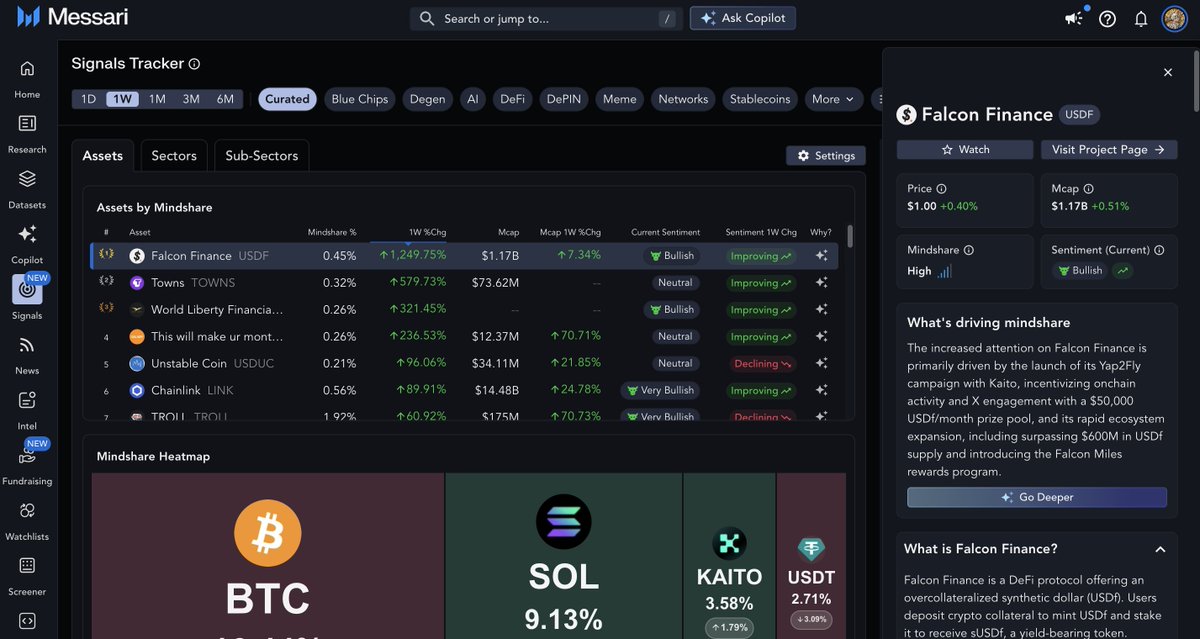
Task: Switch to the Assets tab
Action: pyautogui.click(x=103, y=156)
